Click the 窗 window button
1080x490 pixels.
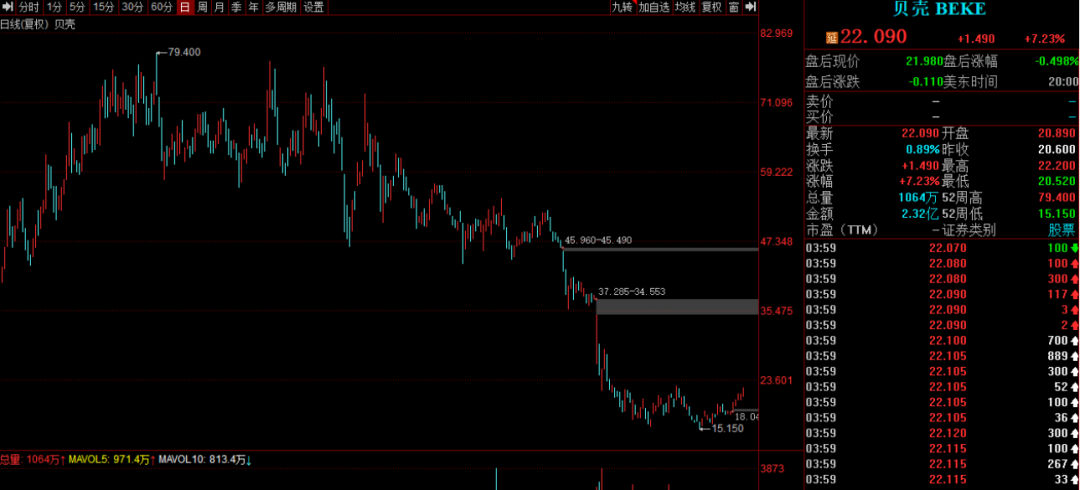(734, 8)
